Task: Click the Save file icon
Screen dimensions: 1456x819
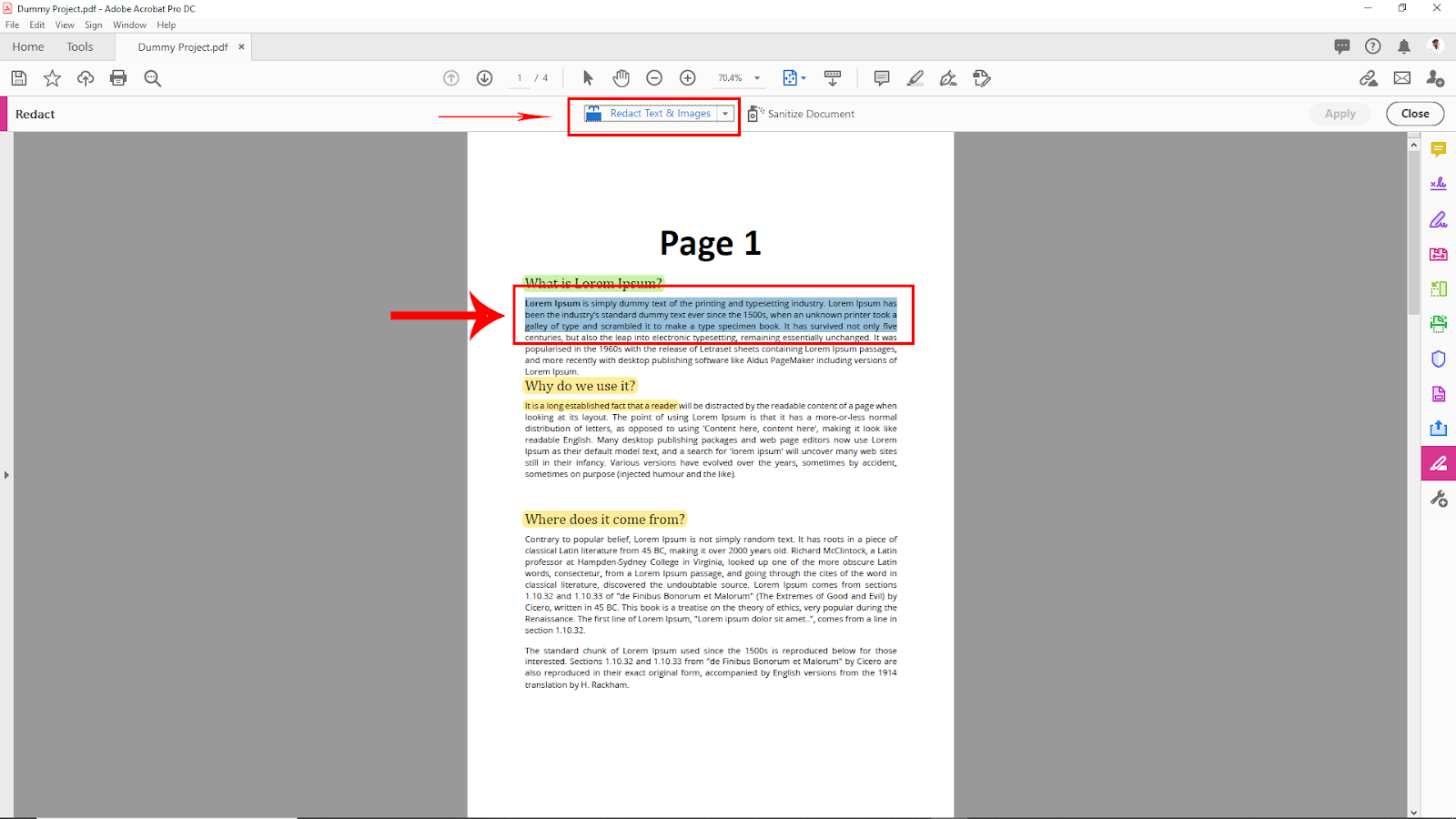Action: tap(19, 78)
